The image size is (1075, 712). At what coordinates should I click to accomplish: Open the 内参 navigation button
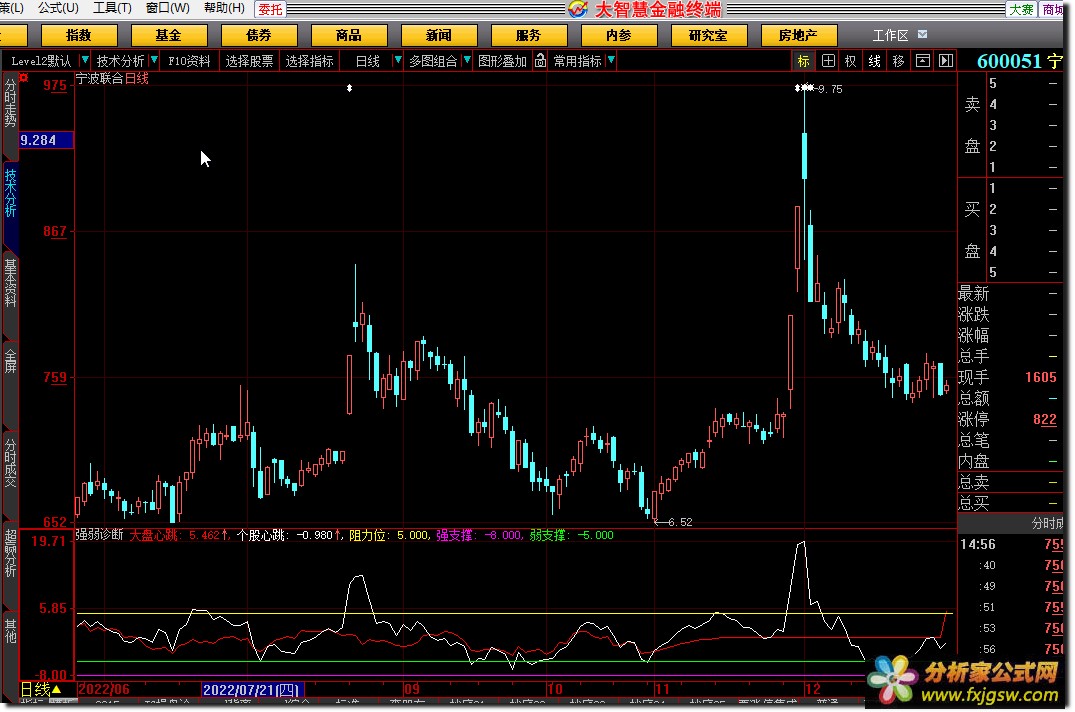618,35
